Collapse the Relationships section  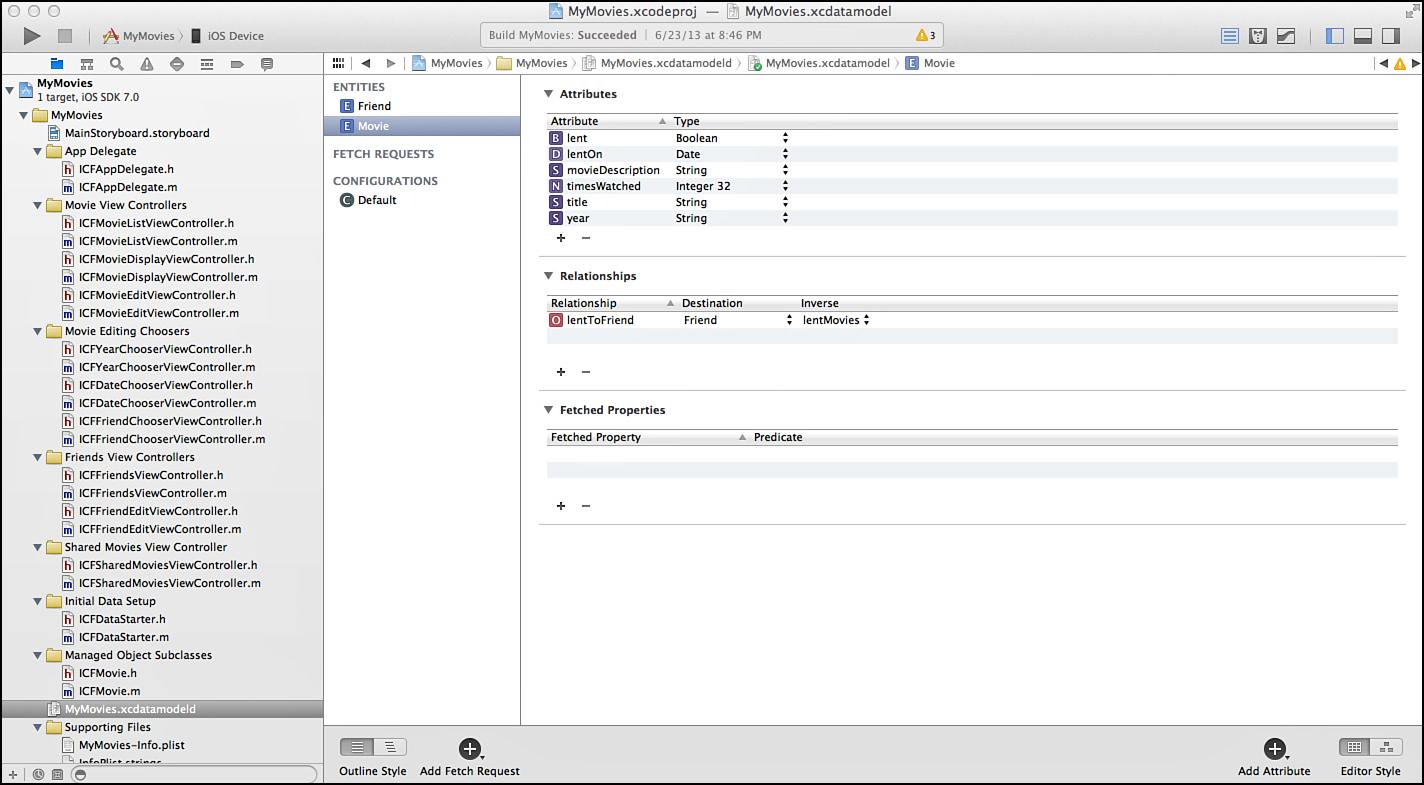tap(548, 276)
